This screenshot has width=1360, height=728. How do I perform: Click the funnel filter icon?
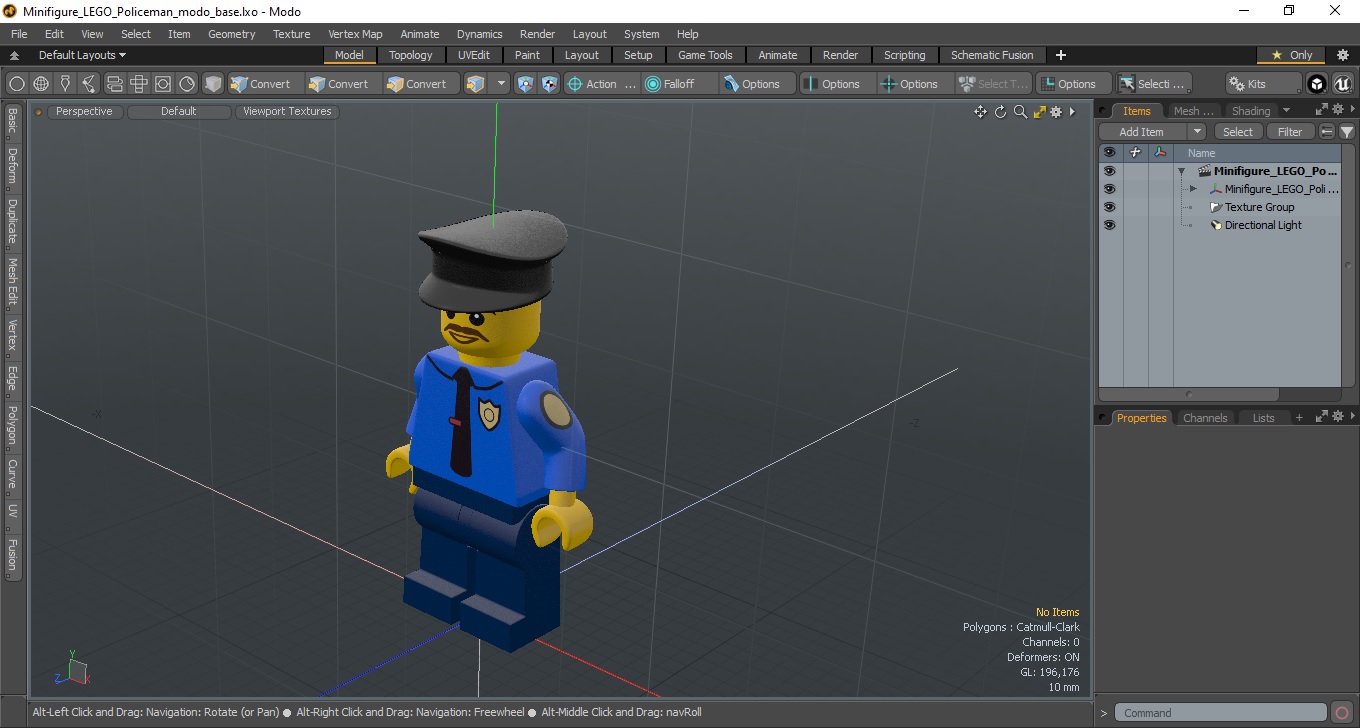click(x=1347, y=132)
